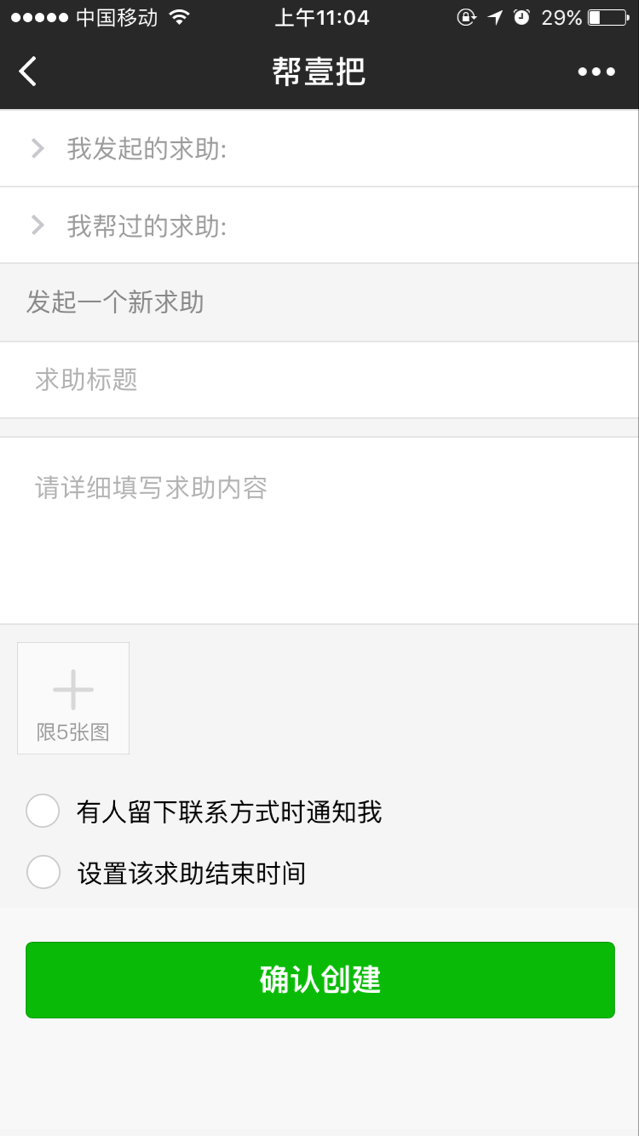This screenshot has width=639, height=1136.
Task: Focus the 求助标题 input field
Action: point(320,380)
